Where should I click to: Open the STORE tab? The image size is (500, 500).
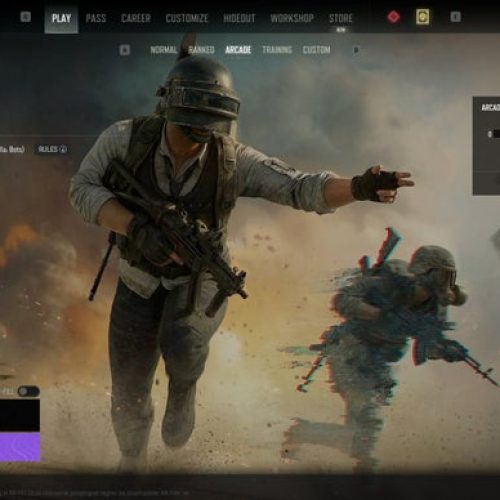(x=341, y=18)
